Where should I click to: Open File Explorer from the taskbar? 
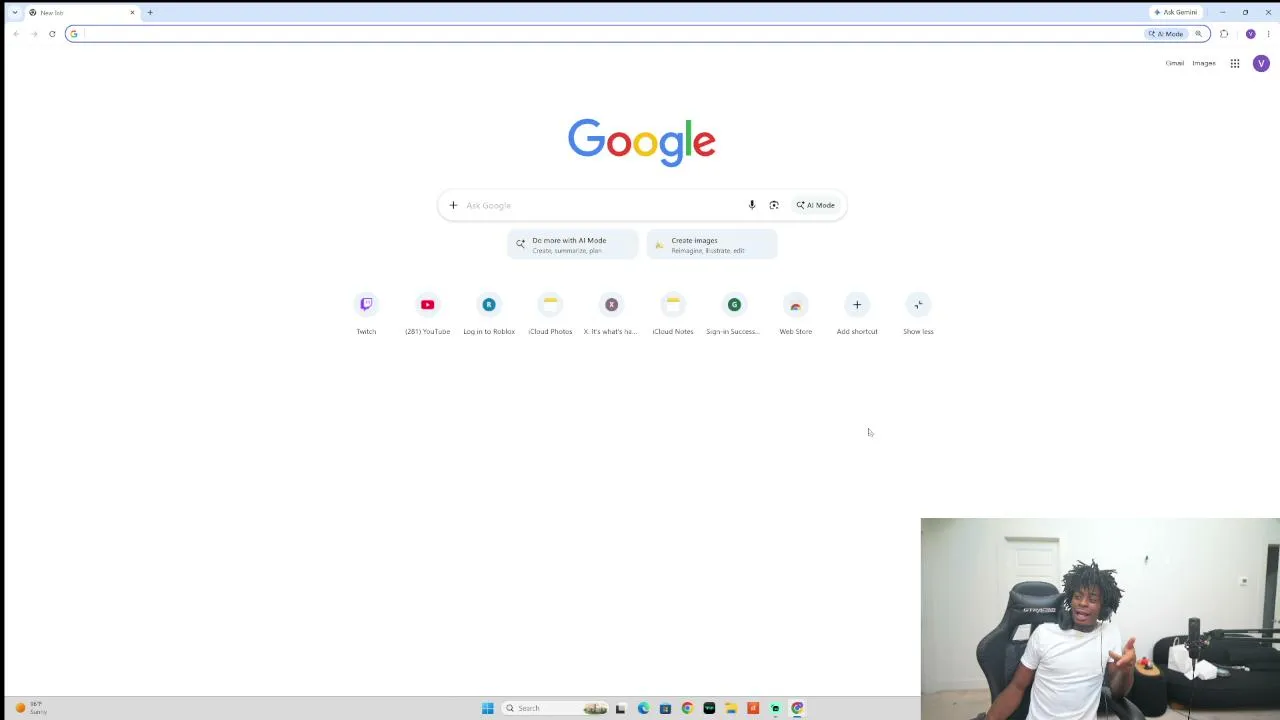(x=731, y=708)
